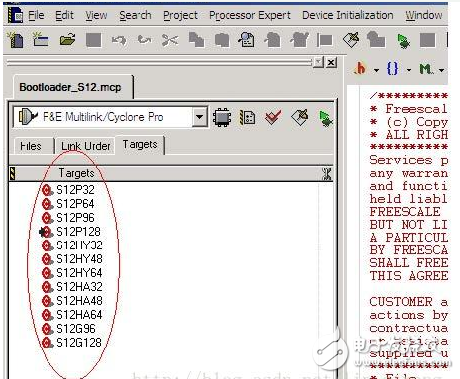This screenshot has height=379, width=460.
Task: Click the red checkmark Synchronize icon
Action: tap(273, 117)
